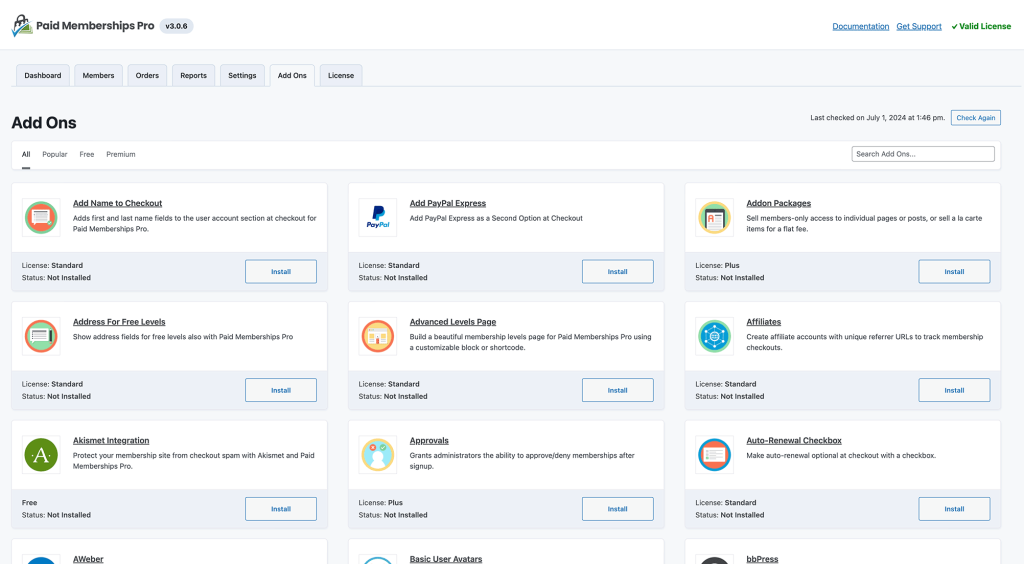
Task: Go to the Orders tab
Action: 147,76
